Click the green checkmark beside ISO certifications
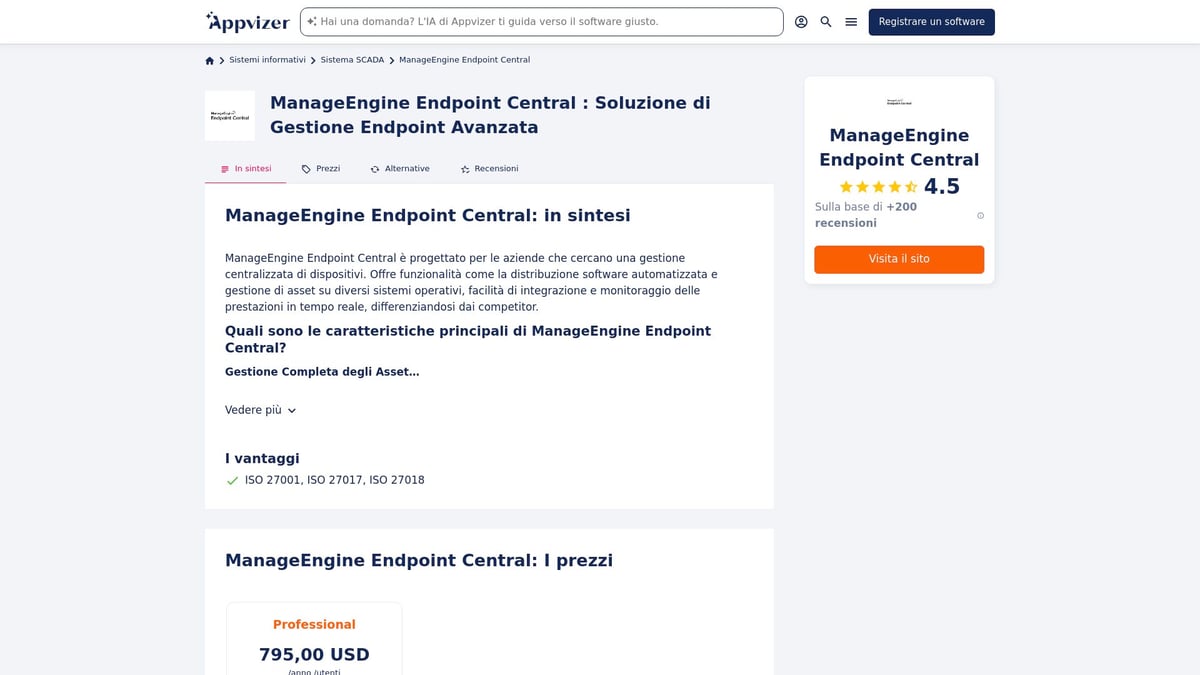 231,480
